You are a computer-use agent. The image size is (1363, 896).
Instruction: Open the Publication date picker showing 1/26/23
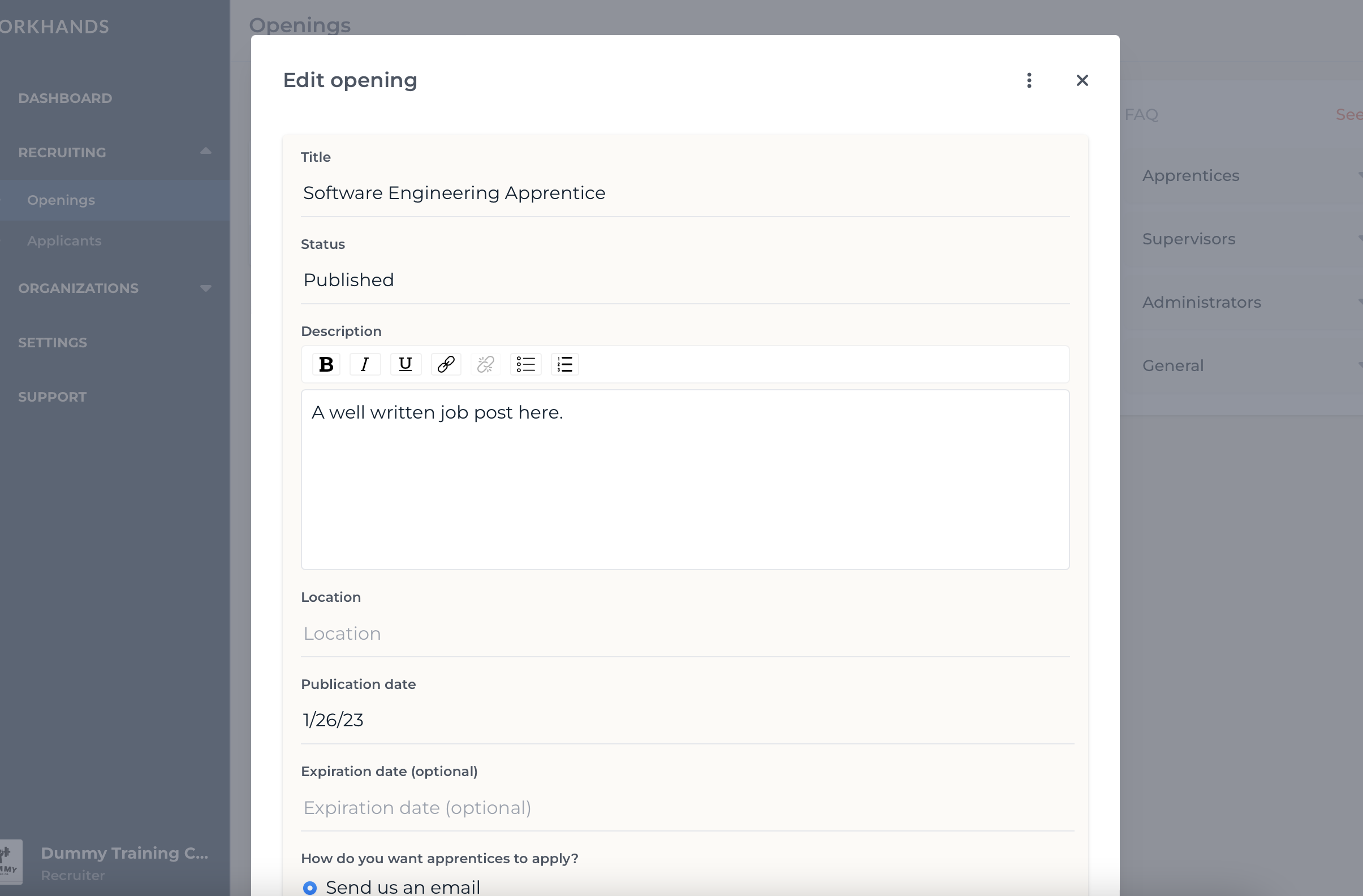click(685, 720)
